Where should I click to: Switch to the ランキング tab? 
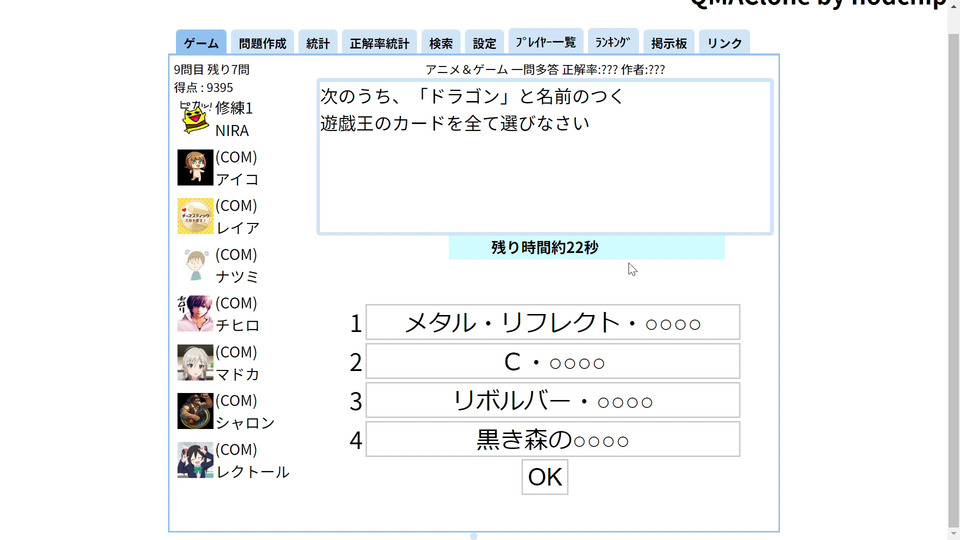tap(613, 42)
